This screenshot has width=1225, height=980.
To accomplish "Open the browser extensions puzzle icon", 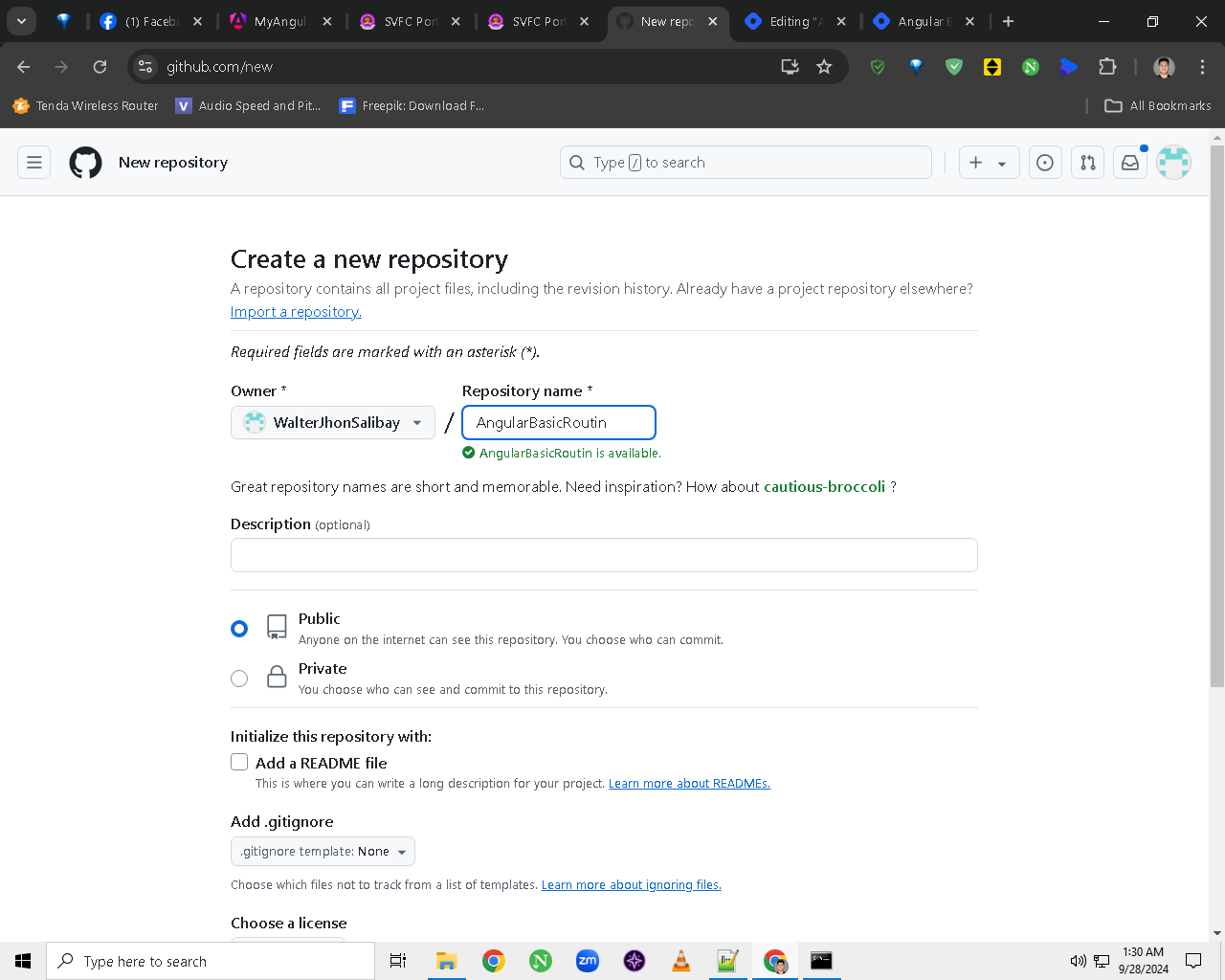I will (x=1107, y=67).
